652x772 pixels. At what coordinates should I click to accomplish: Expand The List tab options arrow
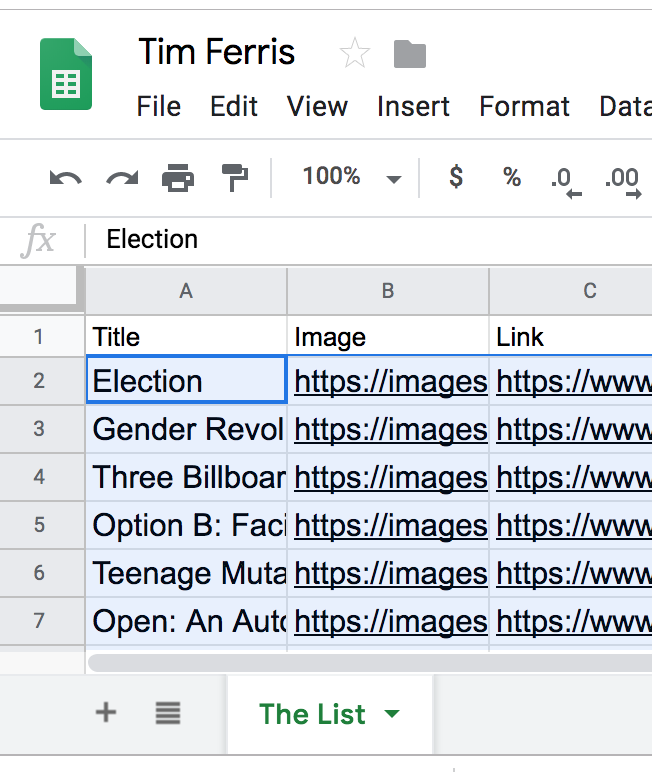click(x=392, y=714)
